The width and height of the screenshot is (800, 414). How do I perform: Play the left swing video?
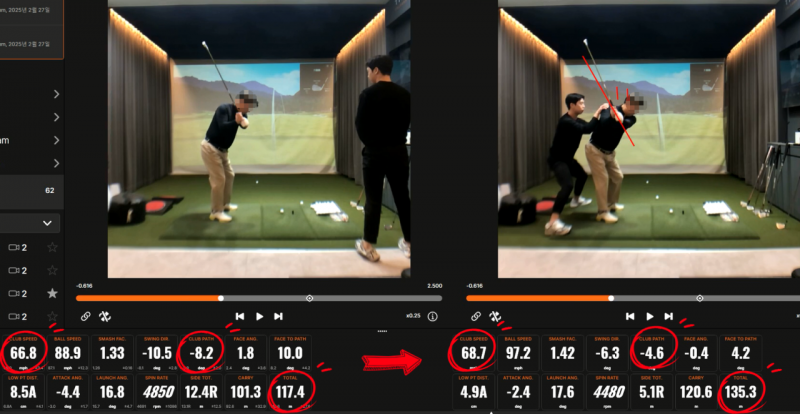click(x=259, y=316)
